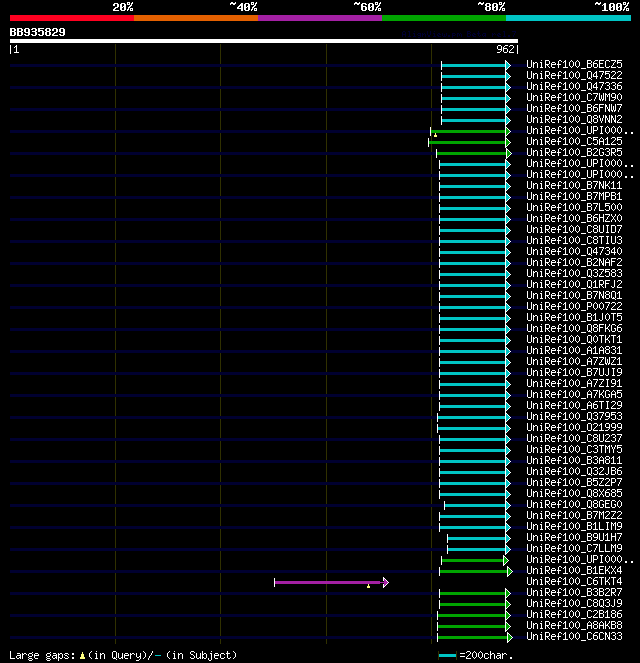Select the UniRef100_A8AKB8 label
The width and height of the screenshot is (640, 663).
click(574, 625)
